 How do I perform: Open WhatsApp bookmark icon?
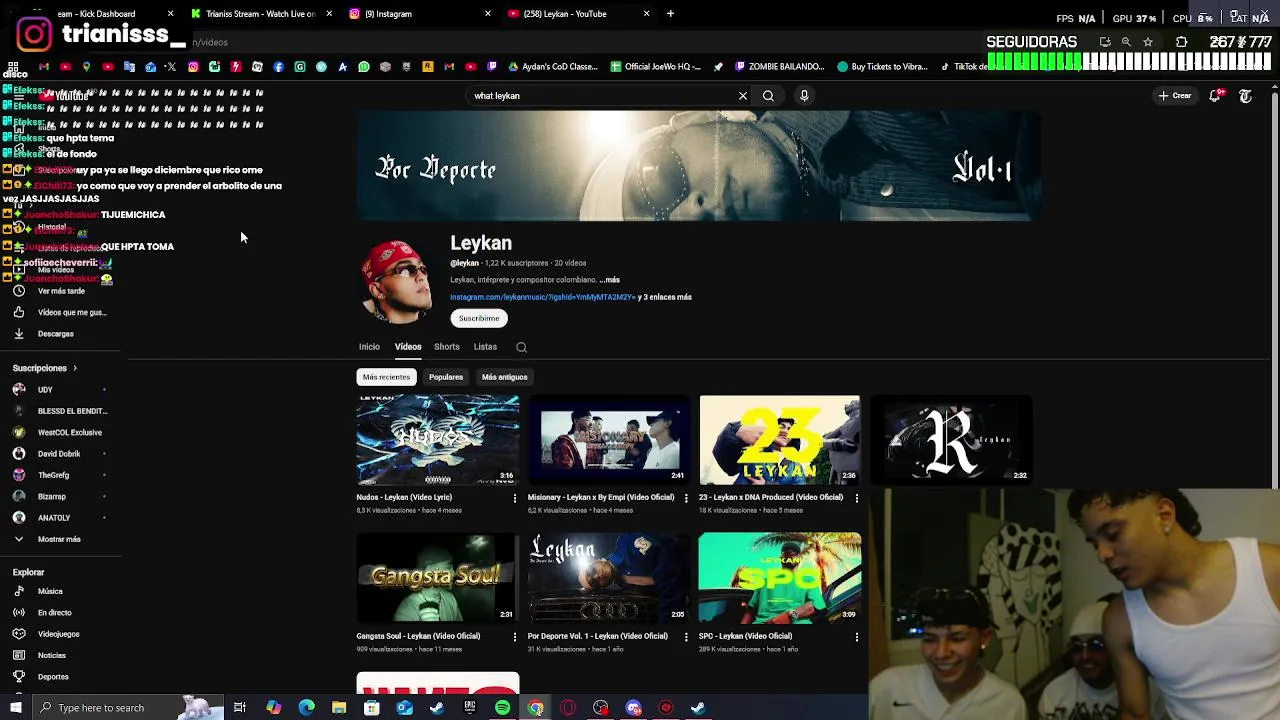coord(364,67)
